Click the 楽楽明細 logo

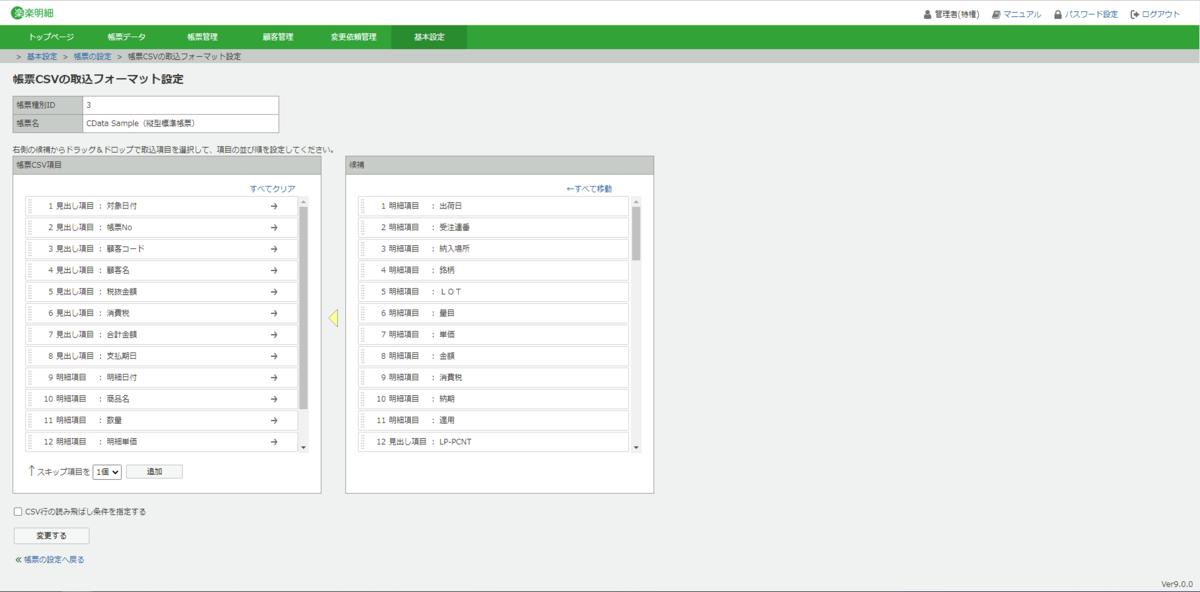pyautogui.click(x=33, y=13)
